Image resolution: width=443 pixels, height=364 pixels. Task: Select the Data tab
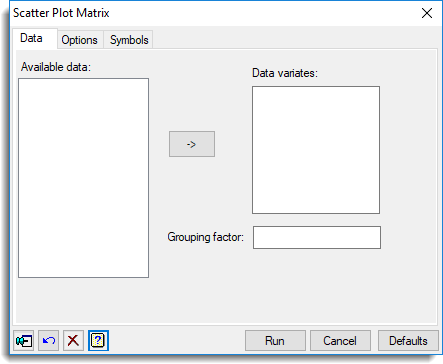pyautogui.click(x=31, y=38)
